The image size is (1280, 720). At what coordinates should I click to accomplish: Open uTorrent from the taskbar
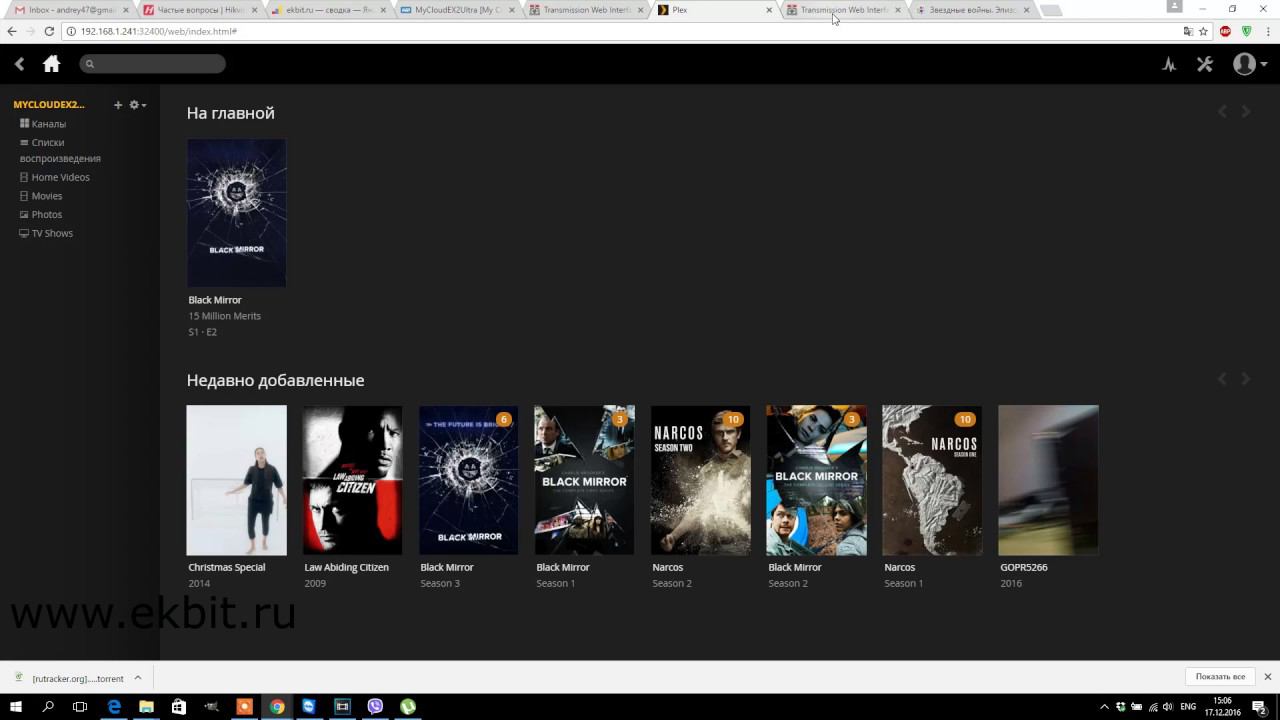point(408,707)
